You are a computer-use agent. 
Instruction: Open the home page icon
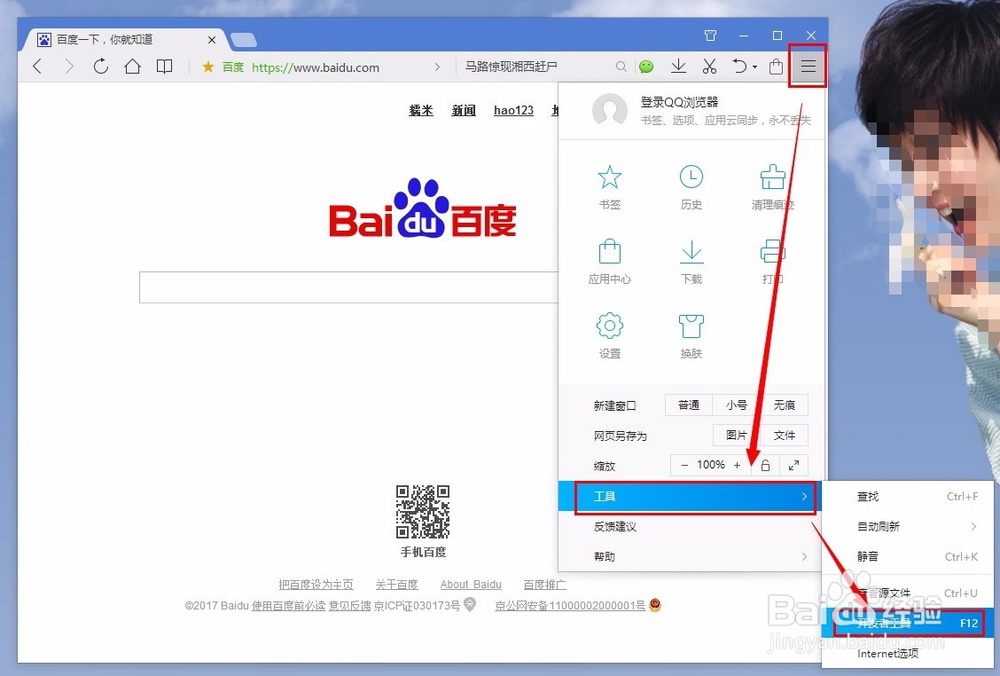tap(133, 66)
